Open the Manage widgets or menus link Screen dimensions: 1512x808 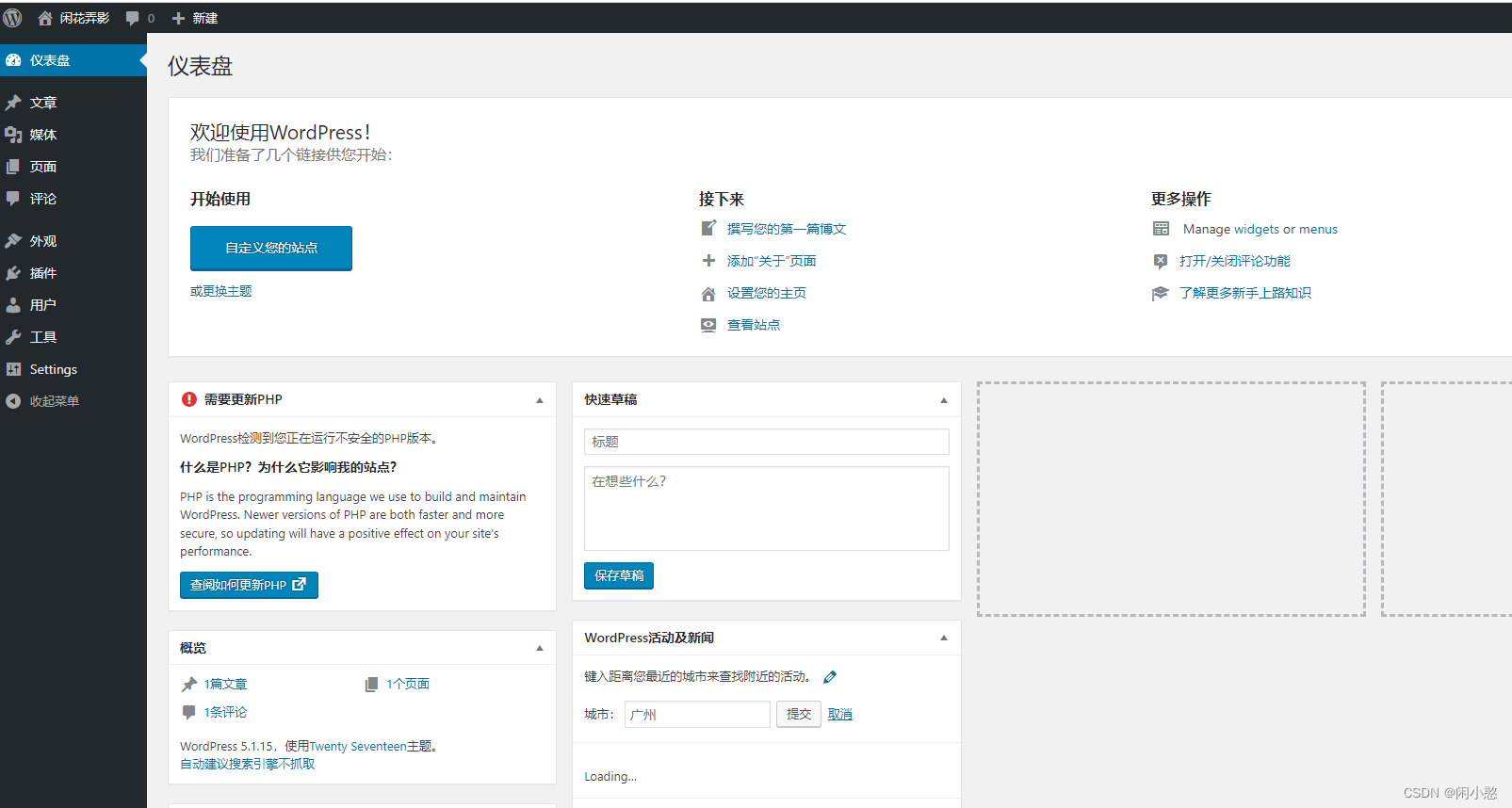coord(1260,229)
